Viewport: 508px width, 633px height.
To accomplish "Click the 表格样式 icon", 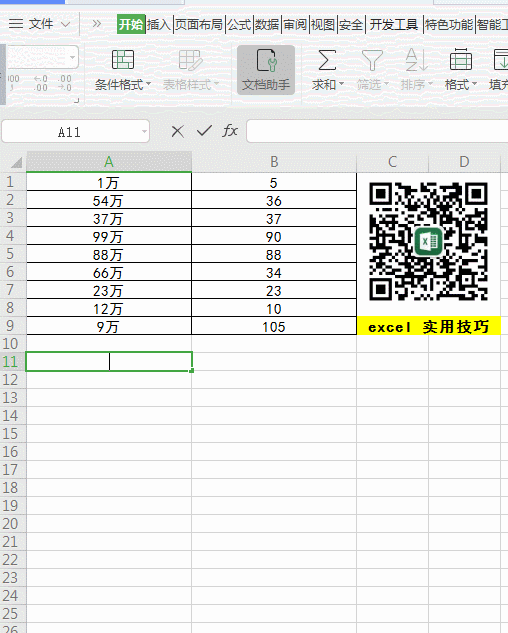I will pos(190,60).
